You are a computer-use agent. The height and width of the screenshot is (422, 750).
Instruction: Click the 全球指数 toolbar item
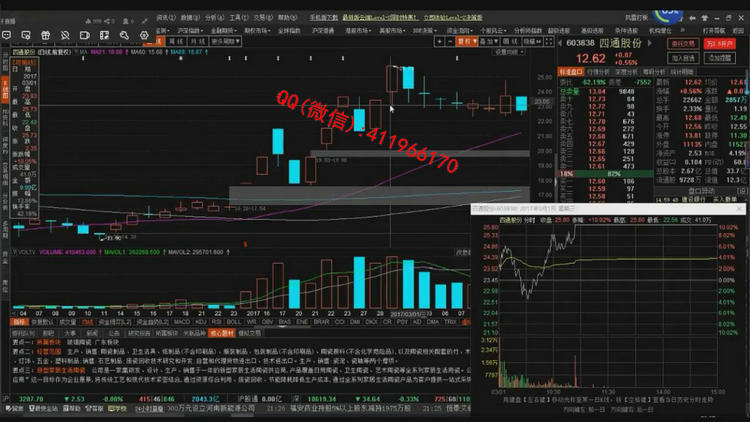point(289,30)
